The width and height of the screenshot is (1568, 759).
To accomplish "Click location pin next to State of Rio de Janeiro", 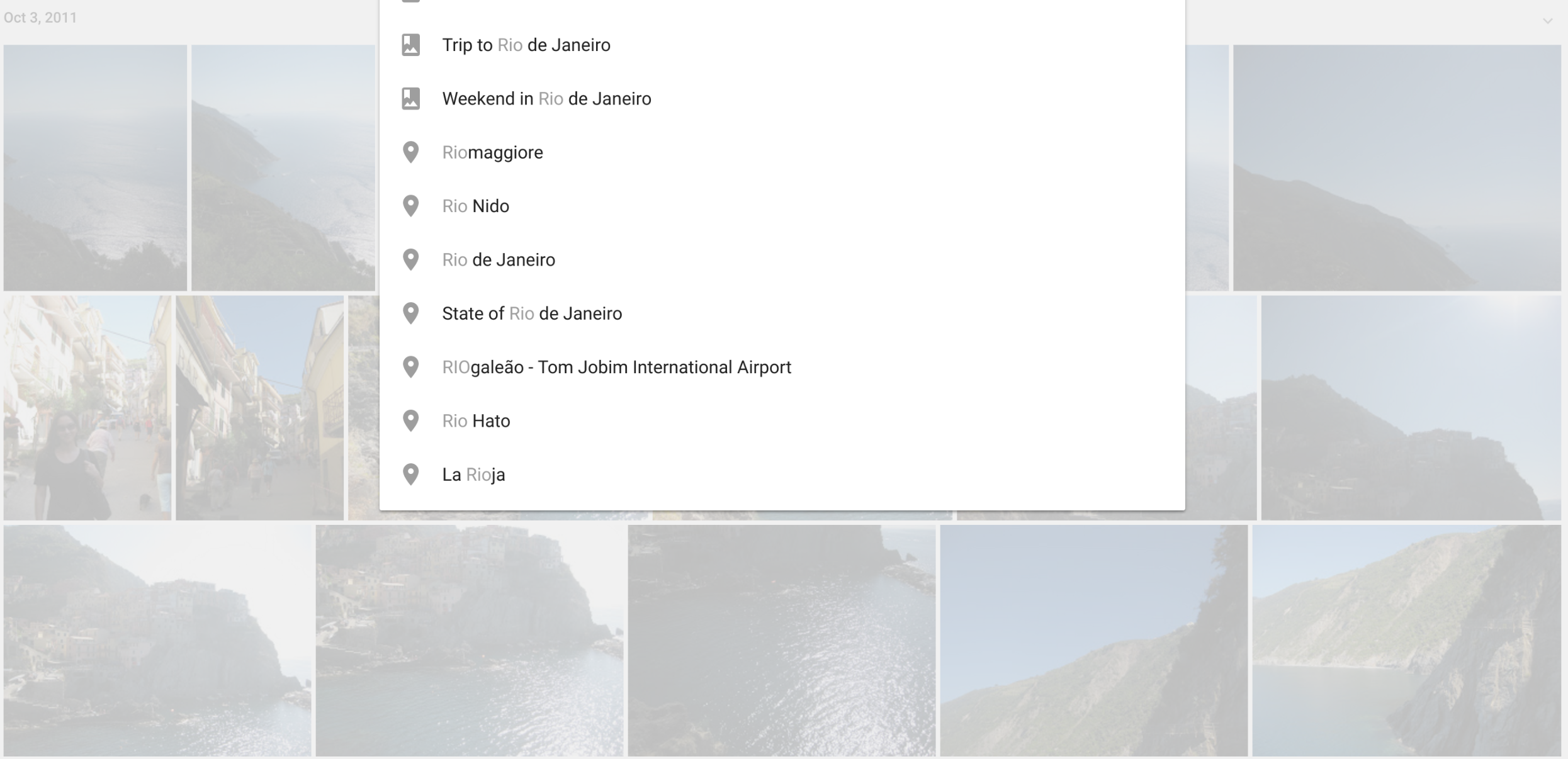I will point(410,313).
